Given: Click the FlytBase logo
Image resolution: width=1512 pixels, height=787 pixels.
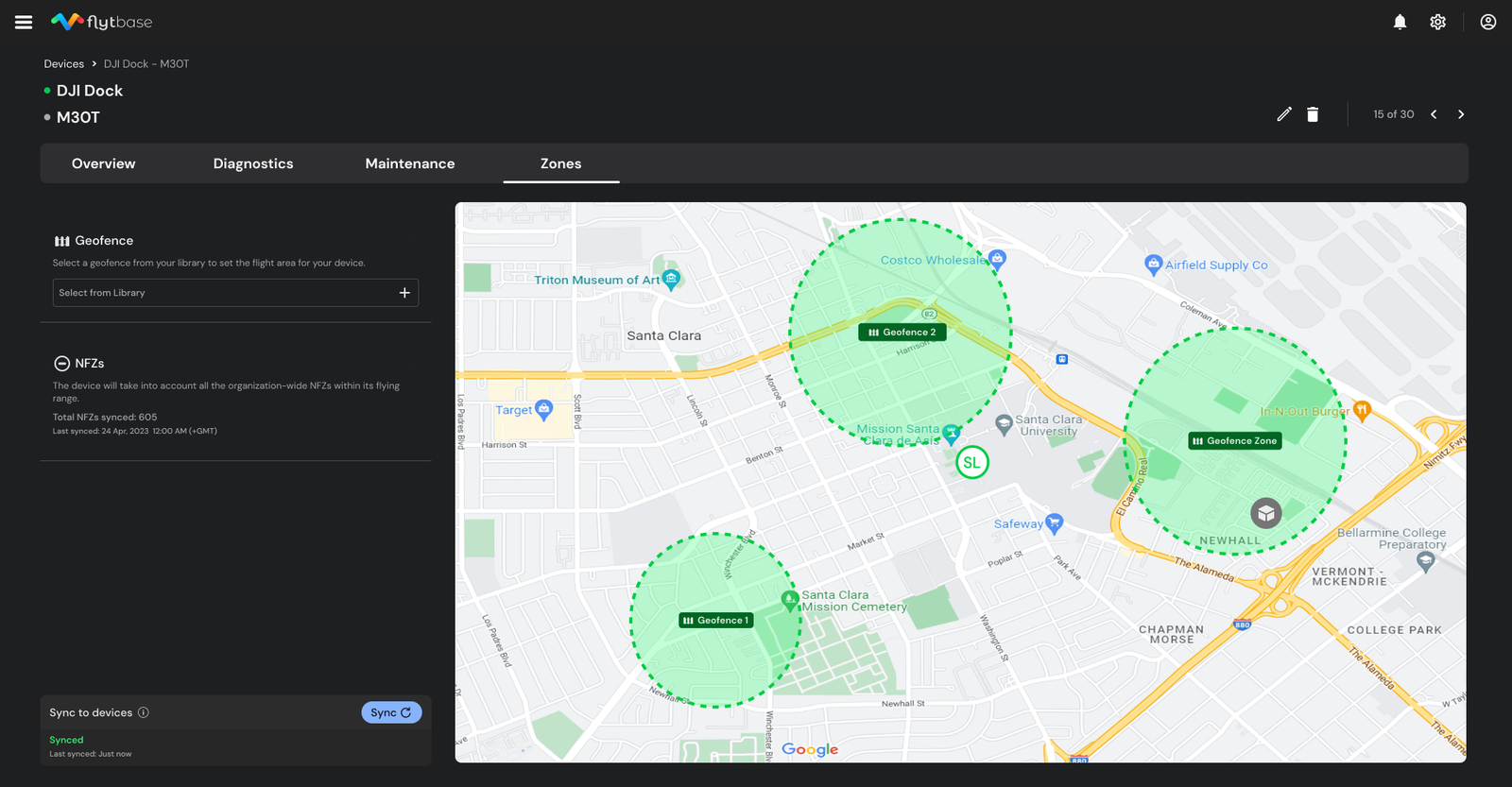Looking at the screenshot, I should pyautogui.click(x=101, y=22).
